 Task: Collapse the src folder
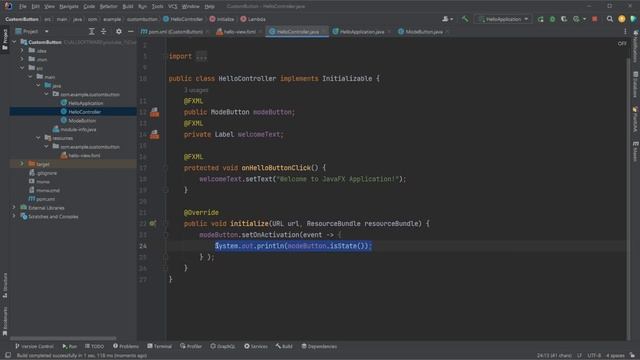coord(22,68)
